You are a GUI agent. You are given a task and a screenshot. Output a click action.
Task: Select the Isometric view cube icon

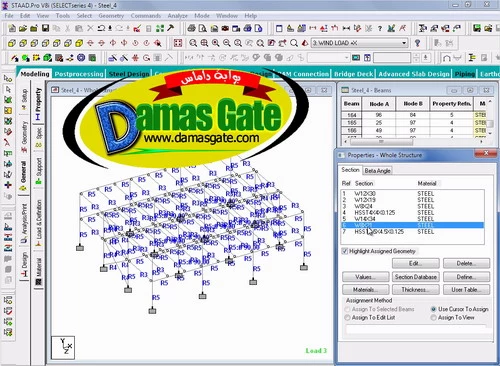coord(79,43)
